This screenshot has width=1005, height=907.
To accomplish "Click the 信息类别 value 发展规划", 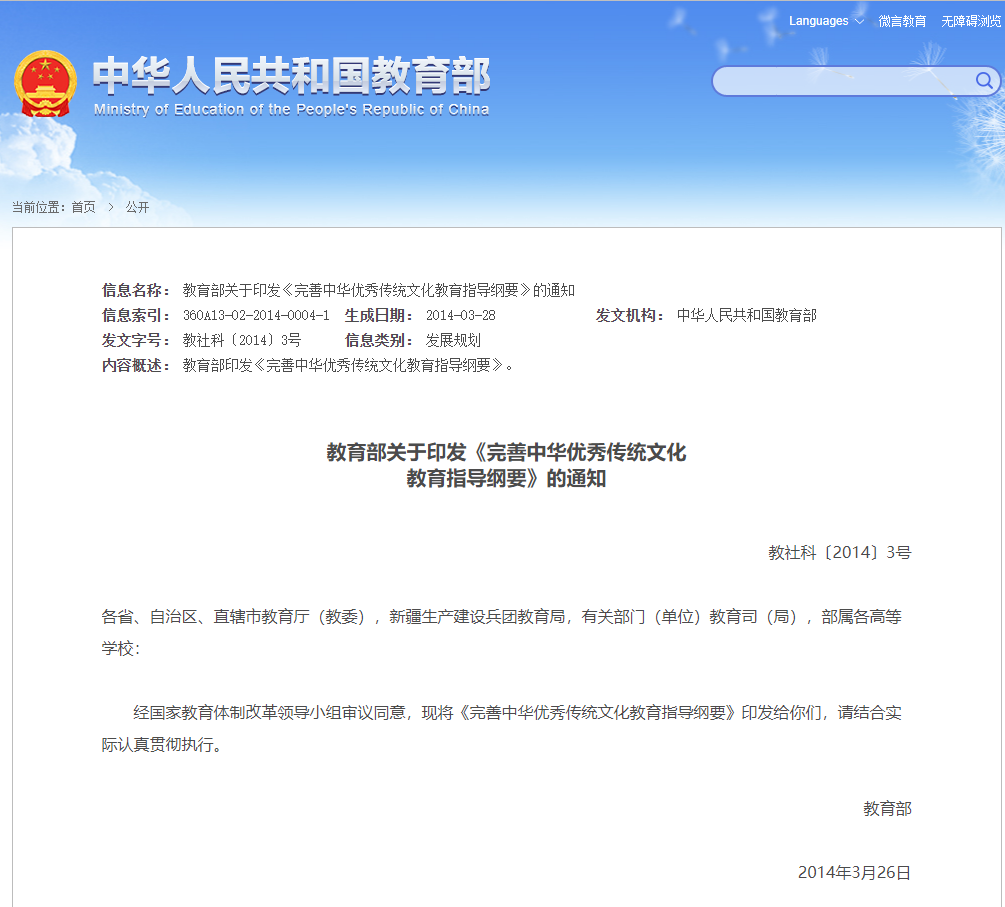I will tap(453, 340).
